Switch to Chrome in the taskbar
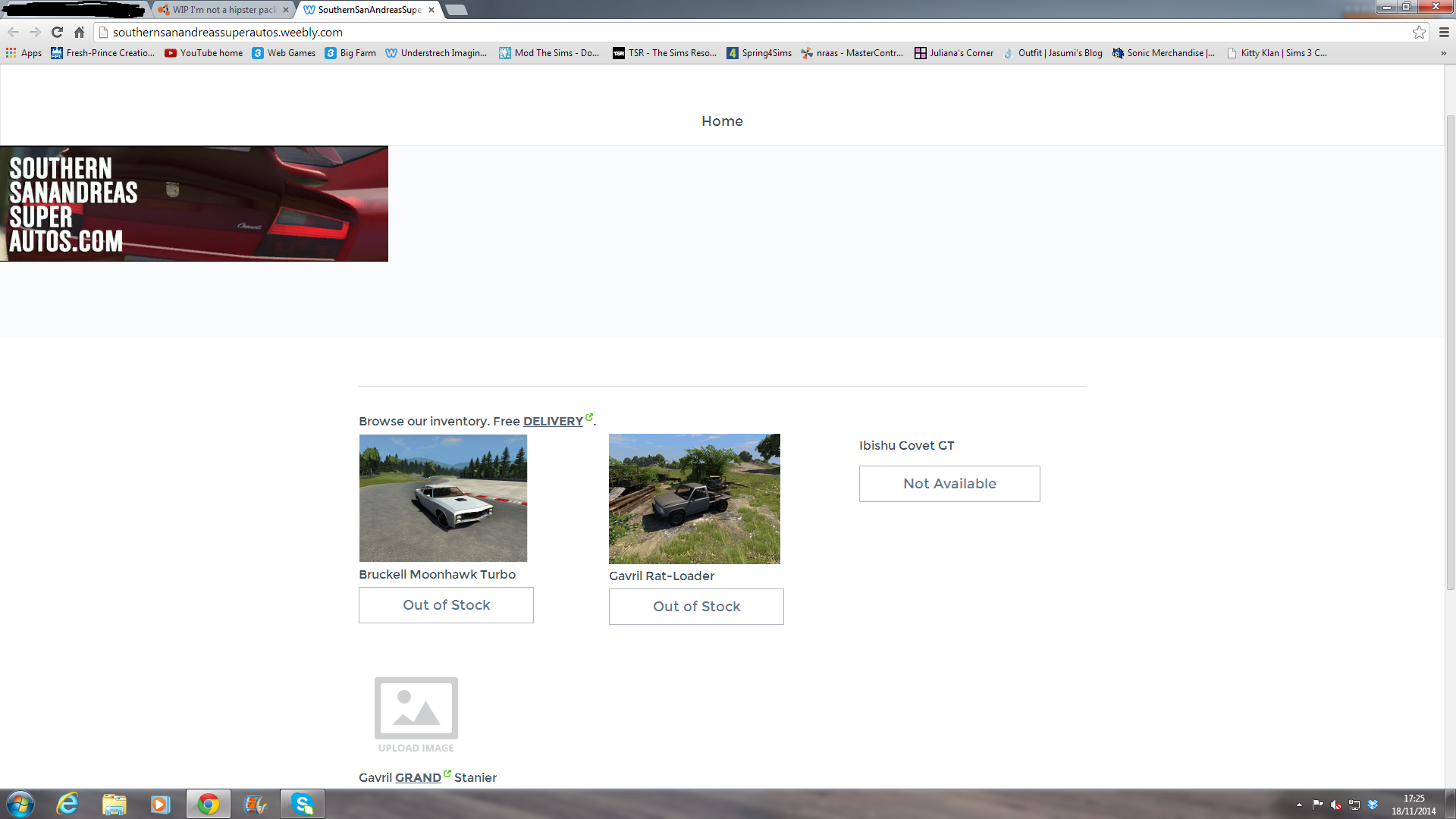 209,804
